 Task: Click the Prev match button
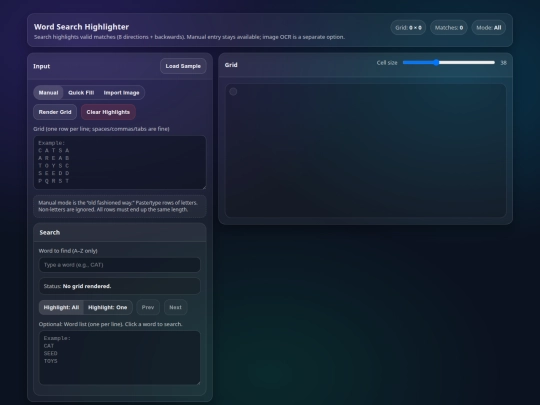point(148,307)
